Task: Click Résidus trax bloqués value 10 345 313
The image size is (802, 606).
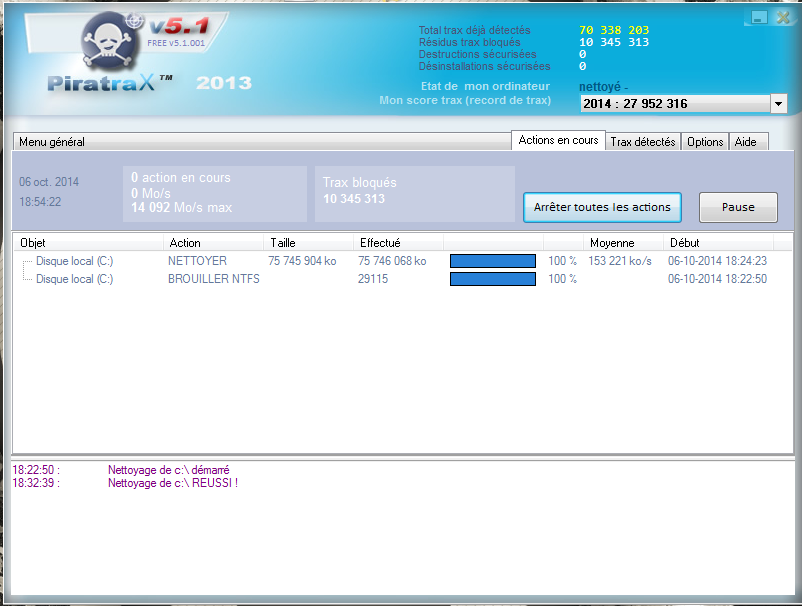Action: coord(614,42)
